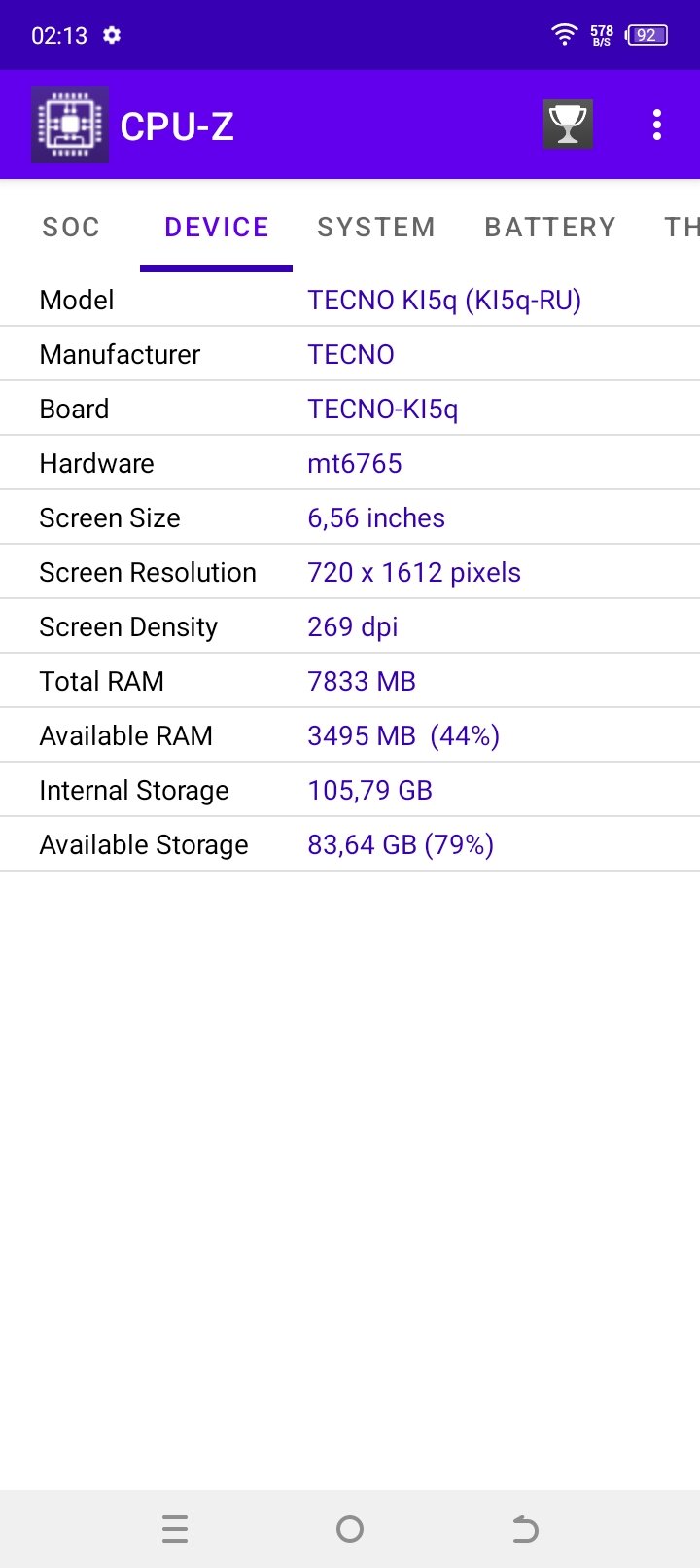Go to the BATTERY tab
This screenshot has width=700, height=1568.
pos(550,228)
